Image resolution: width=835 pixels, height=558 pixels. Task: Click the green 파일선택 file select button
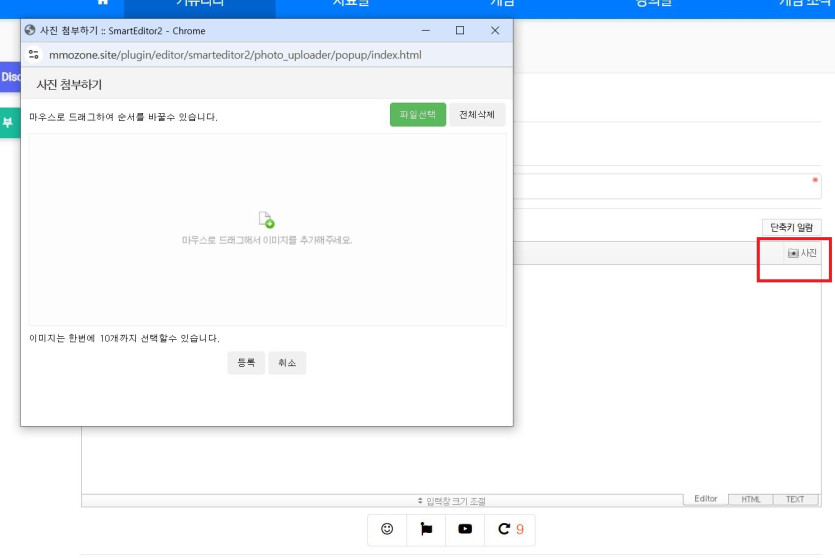point(417,115)
